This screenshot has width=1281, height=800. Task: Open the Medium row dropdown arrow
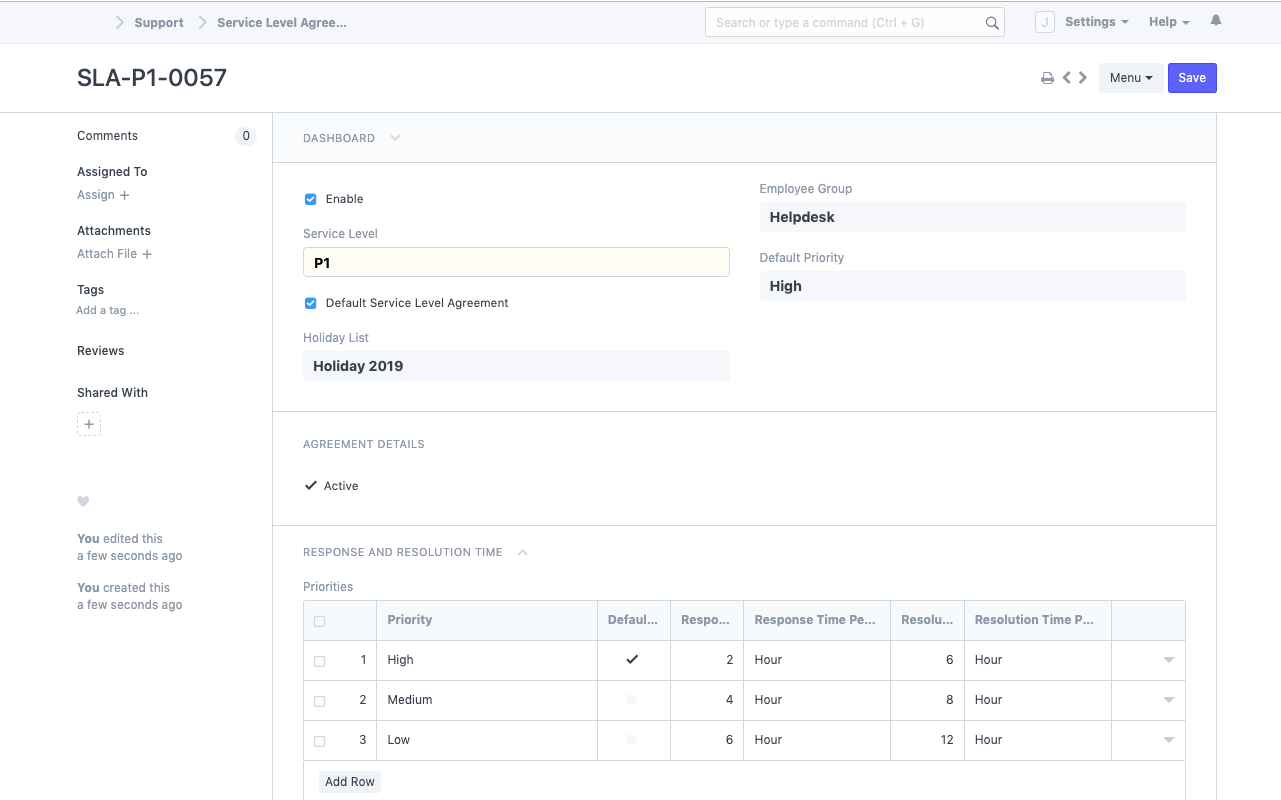[x=1168, y=700]
